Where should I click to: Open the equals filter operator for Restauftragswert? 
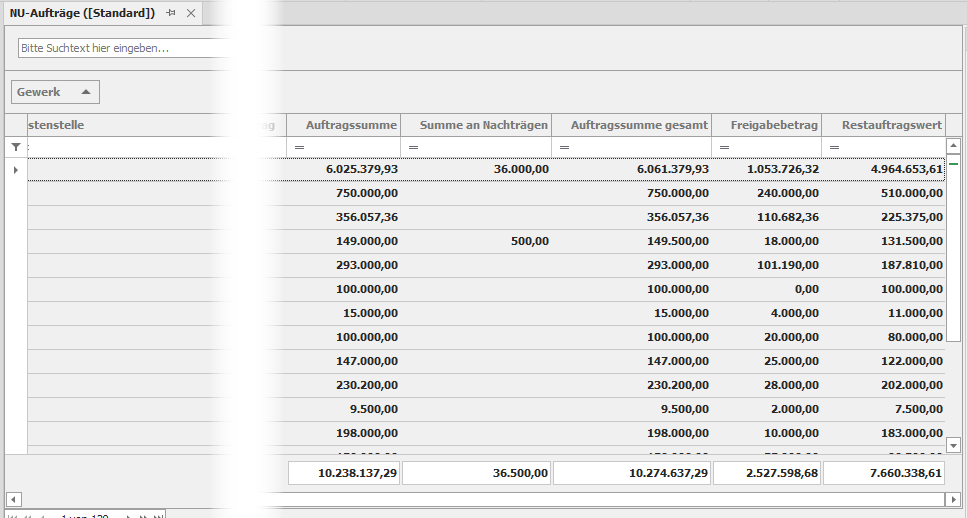(834, 148)
